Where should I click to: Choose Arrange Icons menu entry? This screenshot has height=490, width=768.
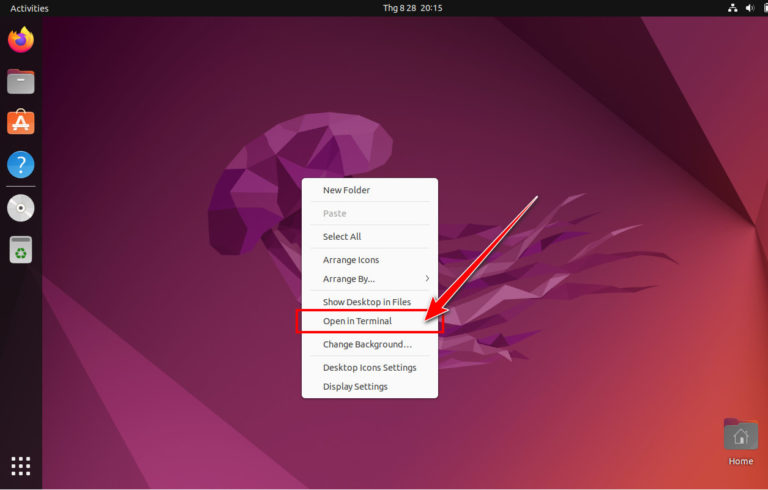point(370,260)
